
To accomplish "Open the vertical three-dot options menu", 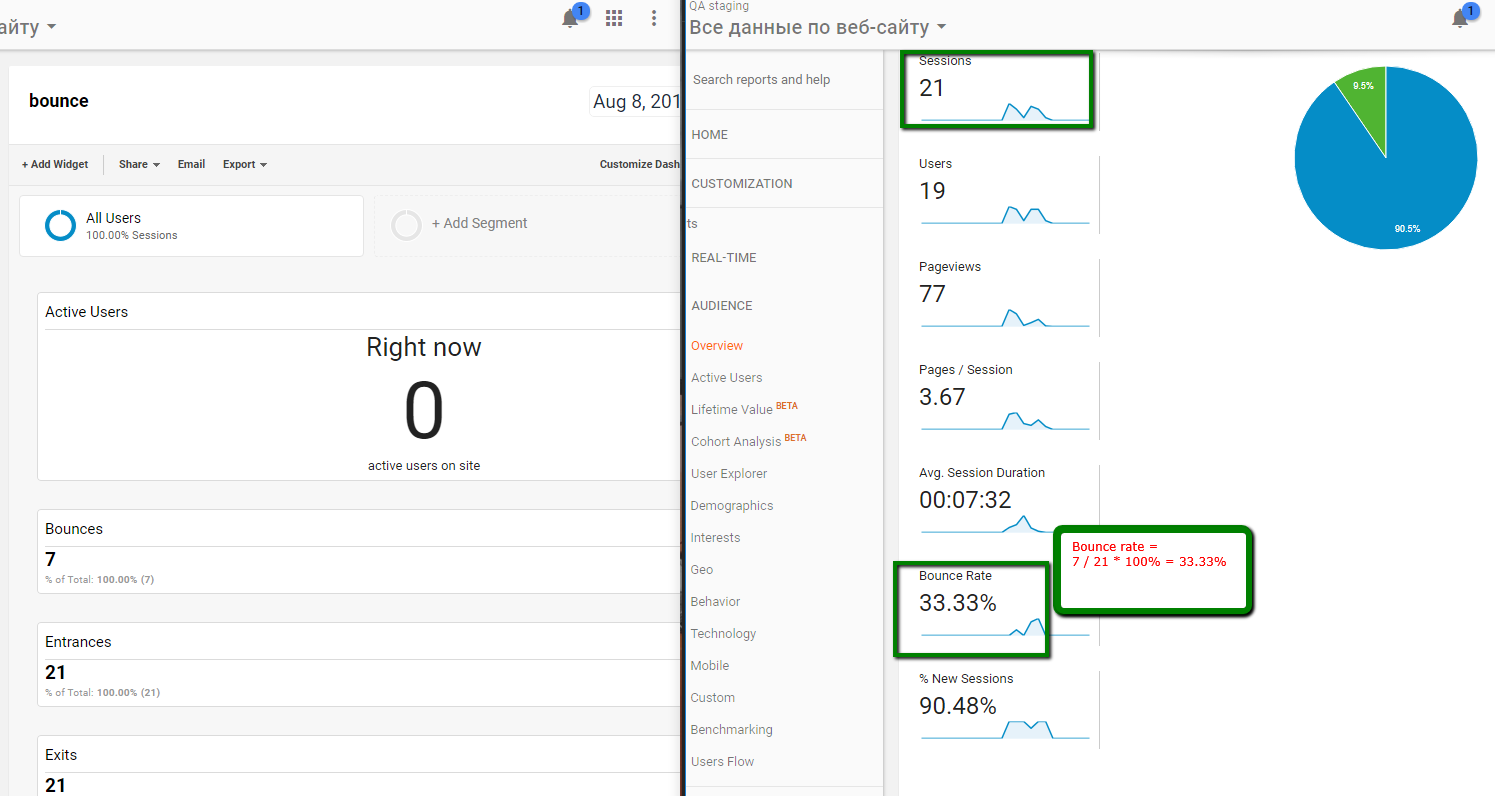I will [x=654, y=18].
